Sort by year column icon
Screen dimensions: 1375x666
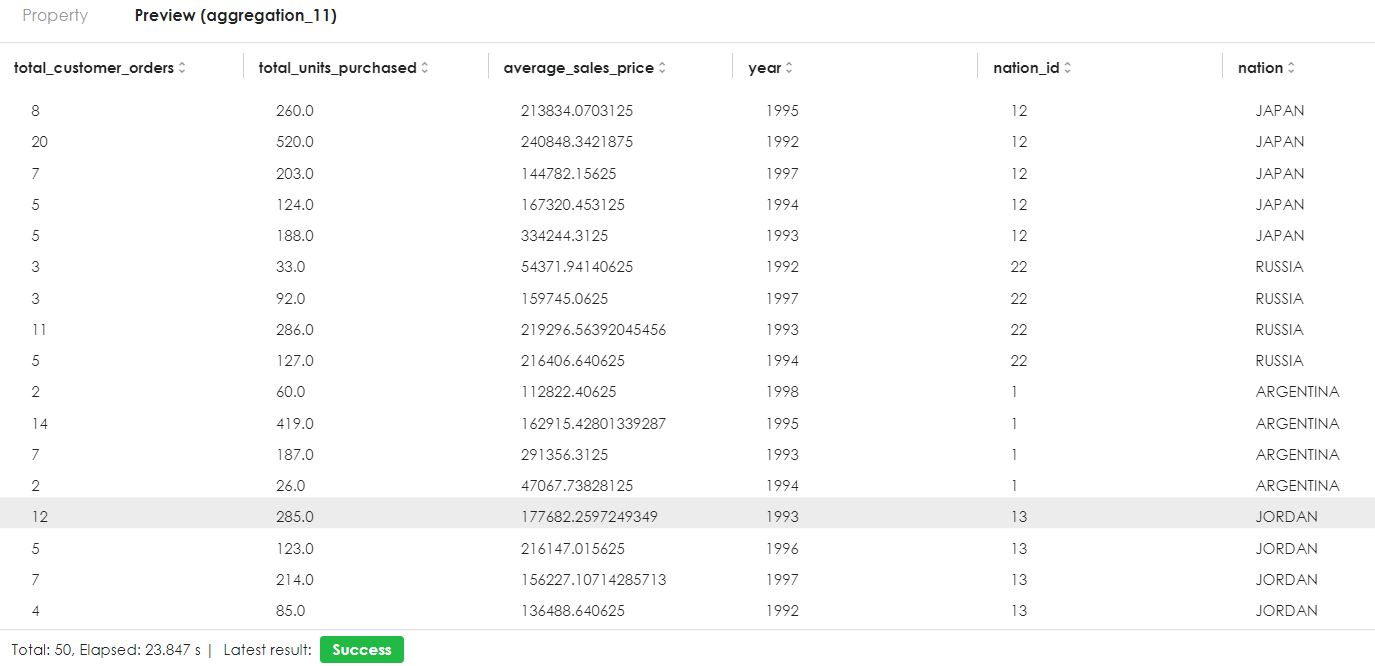tap(789, 68)
